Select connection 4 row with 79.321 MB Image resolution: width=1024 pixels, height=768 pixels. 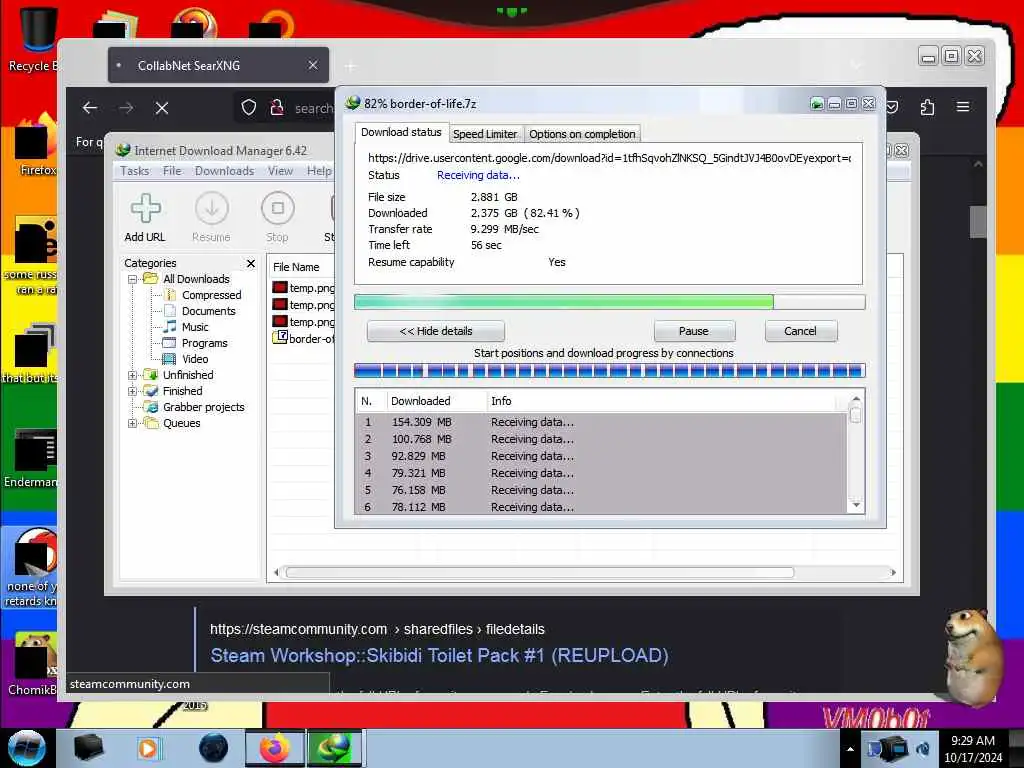[x=601, y=473]
